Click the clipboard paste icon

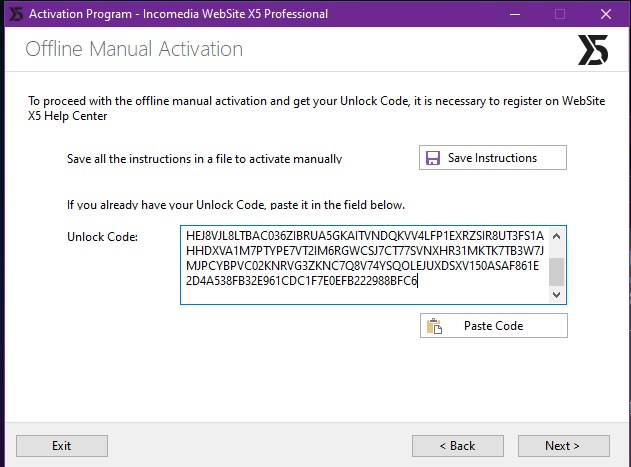pyautogui.click(x=434, y=326)
